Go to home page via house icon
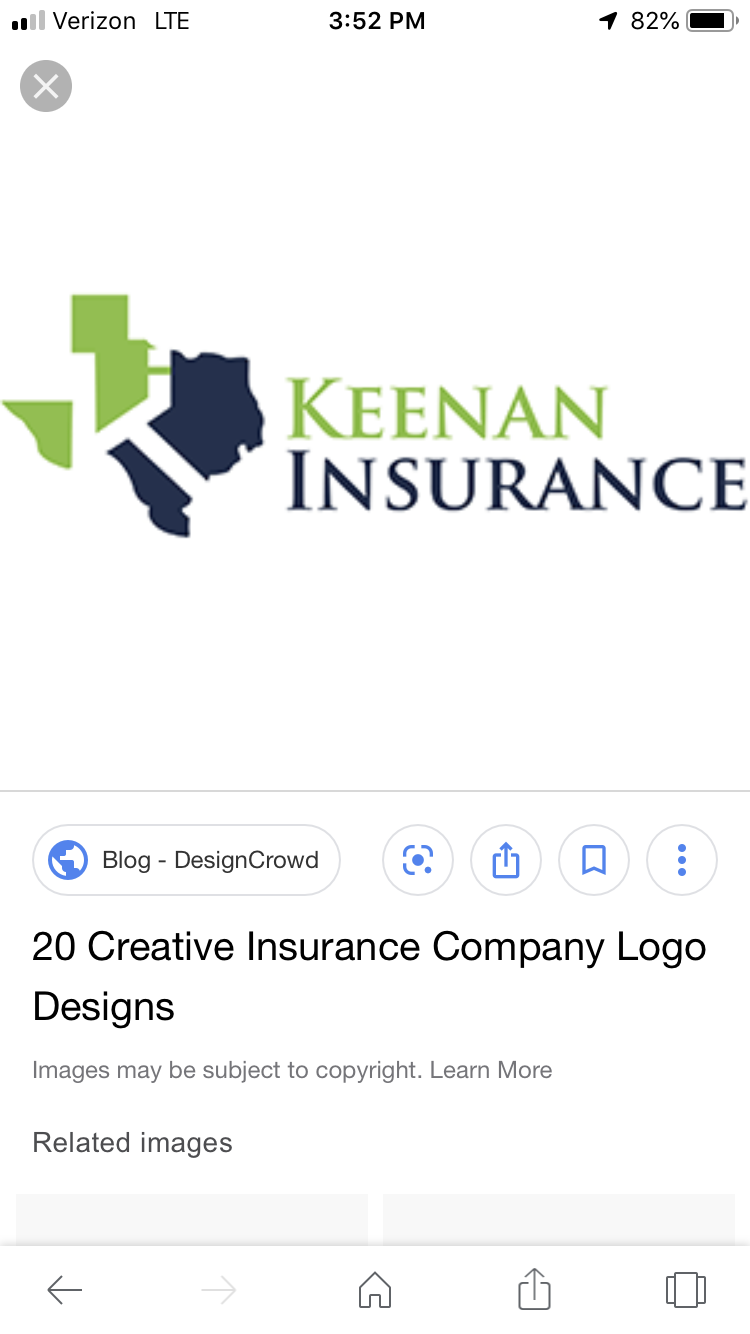750x1334 pixels. pos(375,1289)
